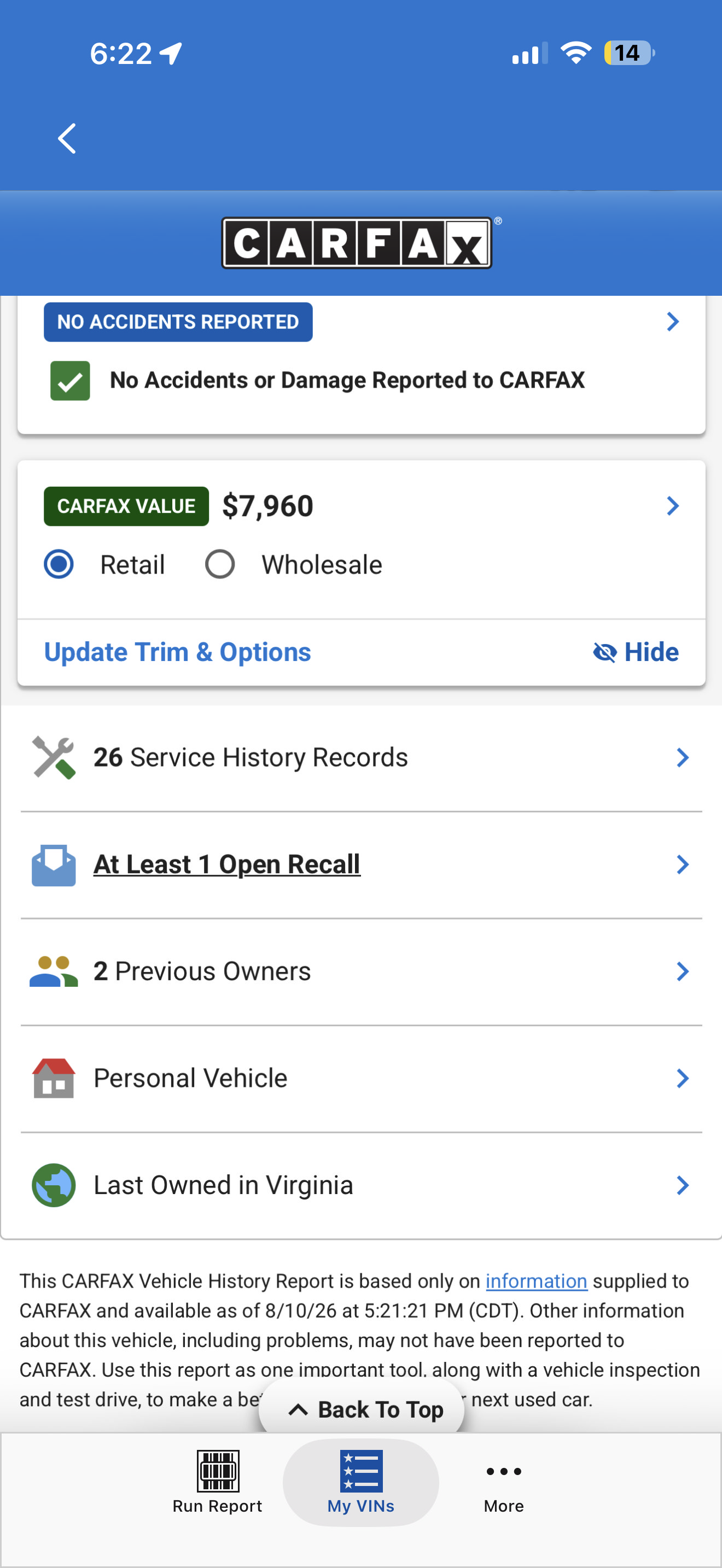Tap 'Personal Vehicle' text
Image resolution: width=722 pixels, height=1568 pixels.
click(190, 1079)
